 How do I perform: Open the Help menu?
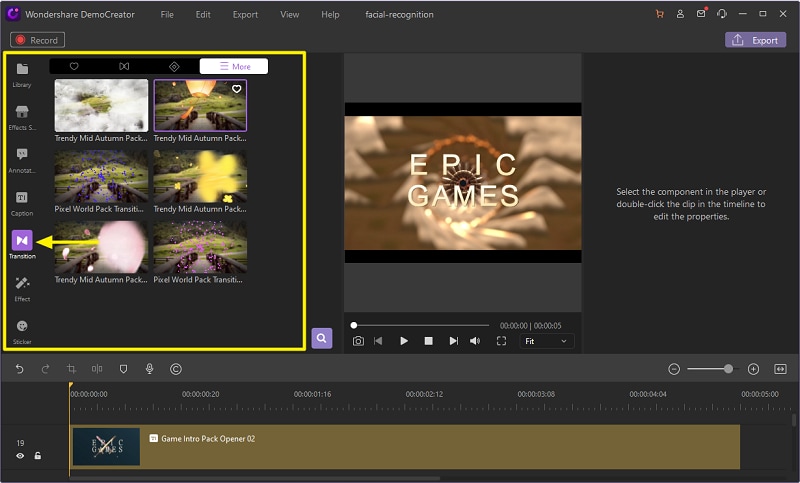(330, 14)
